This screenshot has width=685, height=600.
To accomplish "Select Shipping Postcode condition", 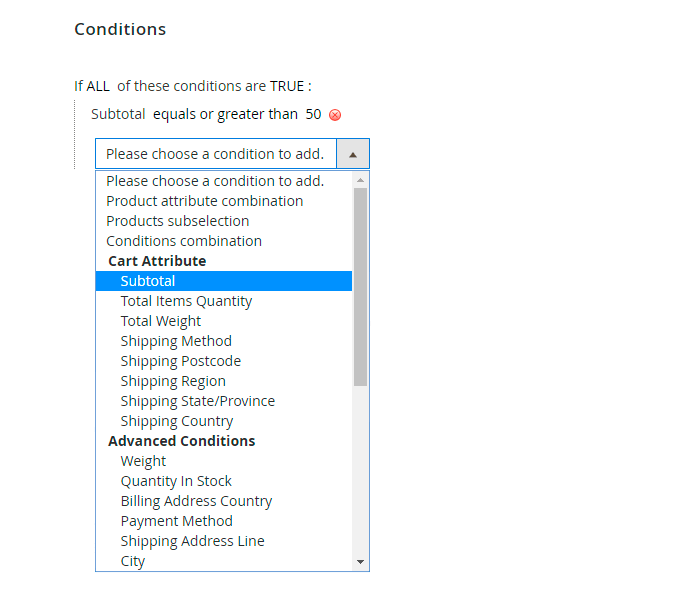I will pos(181,361).
